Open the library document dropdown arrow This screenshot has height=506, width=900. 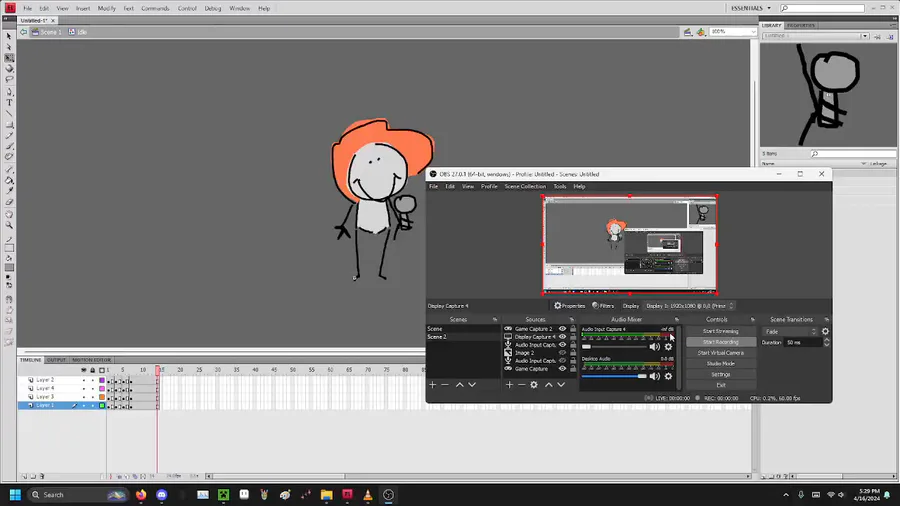(x=864, y=36)
